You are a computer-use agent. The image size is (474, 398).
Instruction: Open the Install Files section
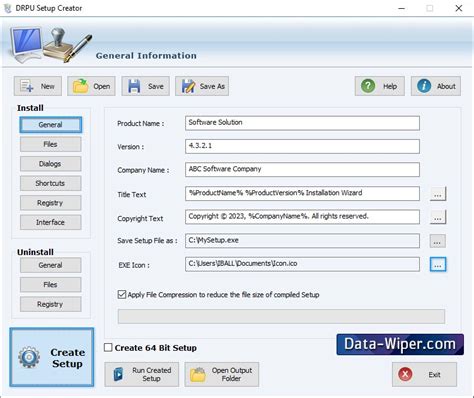(50, 144)
